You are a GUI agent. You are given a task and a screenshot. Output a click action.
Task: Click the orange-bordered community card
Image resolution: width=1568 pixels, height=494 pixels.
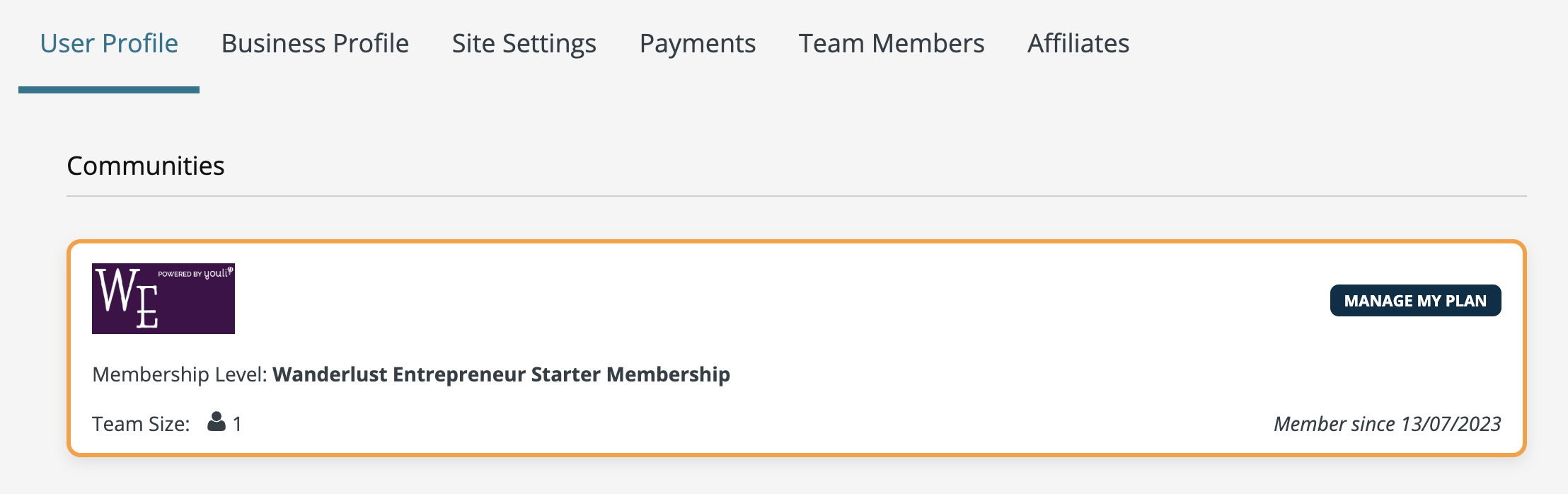(797, 348)
